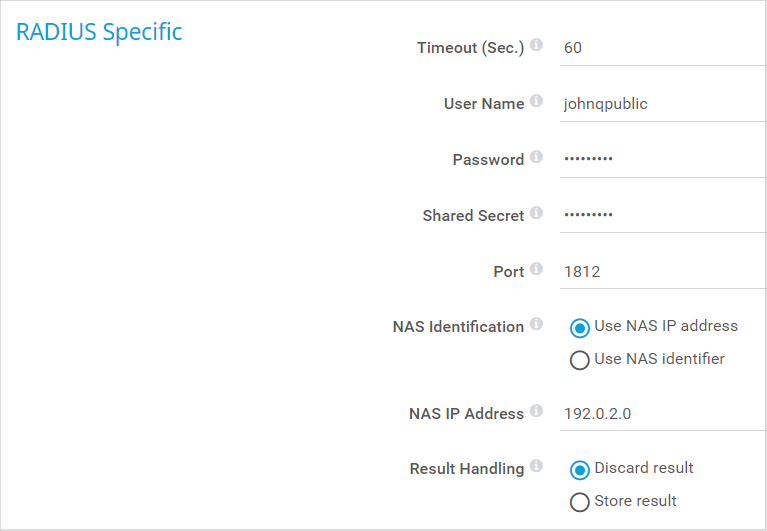This screenshot has height=531, width=767.
Task: Edit the NAS IP Address field 192.0.2.0
Action: (x=663, y=414)
